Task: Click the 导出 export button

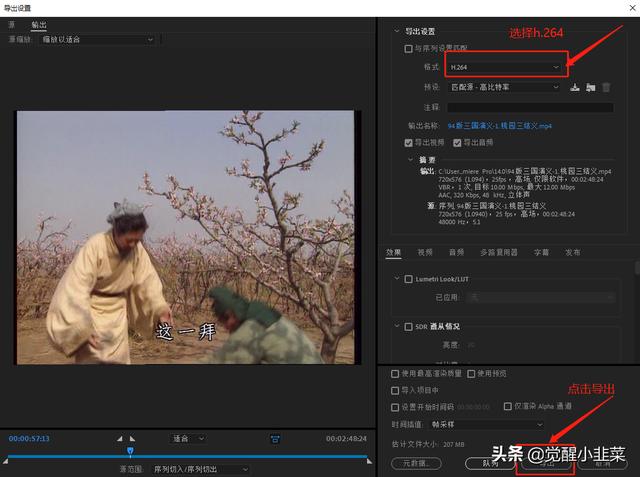Action: (546, 464)
